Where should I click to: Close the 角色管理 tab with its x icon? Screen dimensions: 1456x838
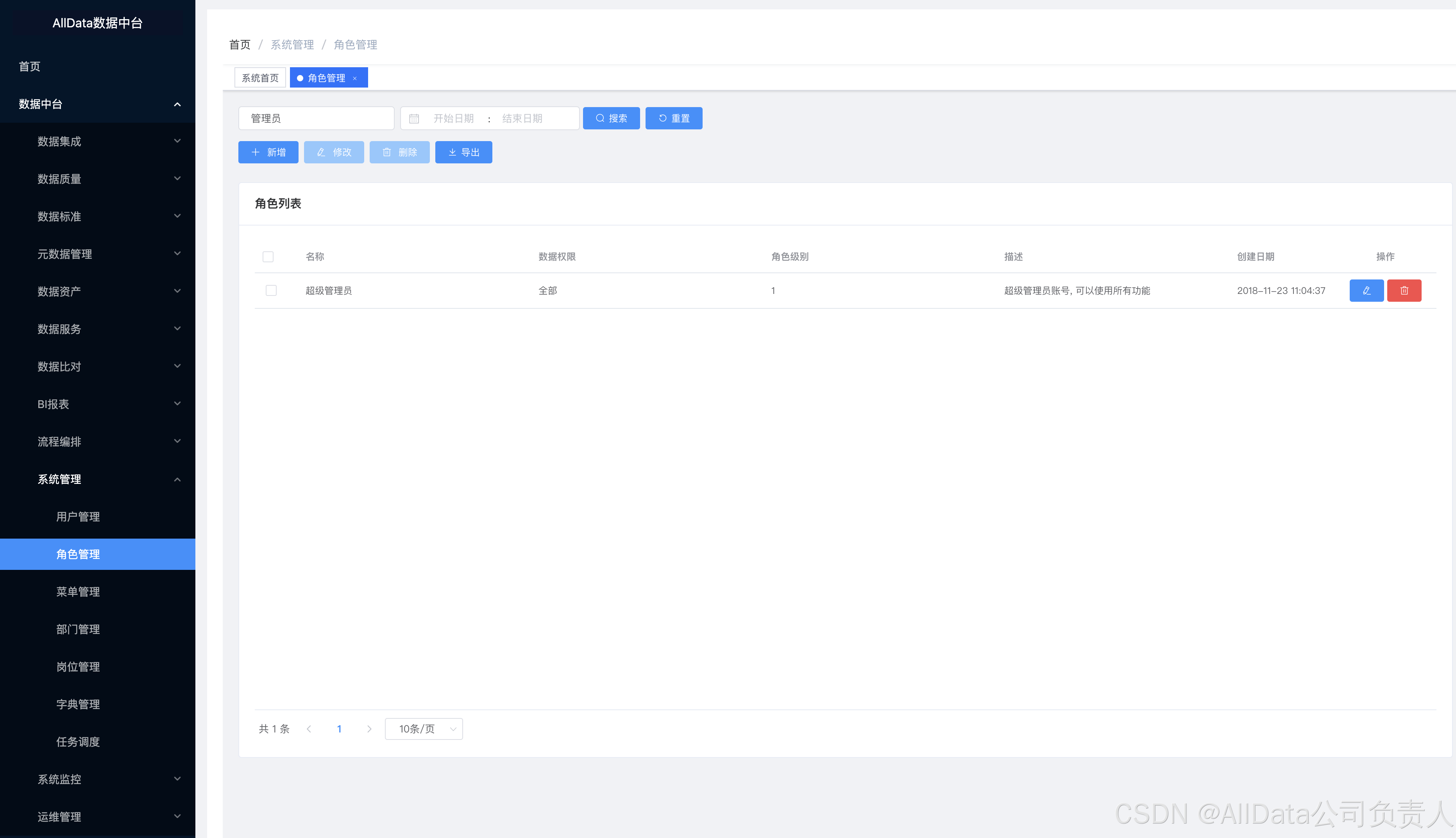click(355, 78)
